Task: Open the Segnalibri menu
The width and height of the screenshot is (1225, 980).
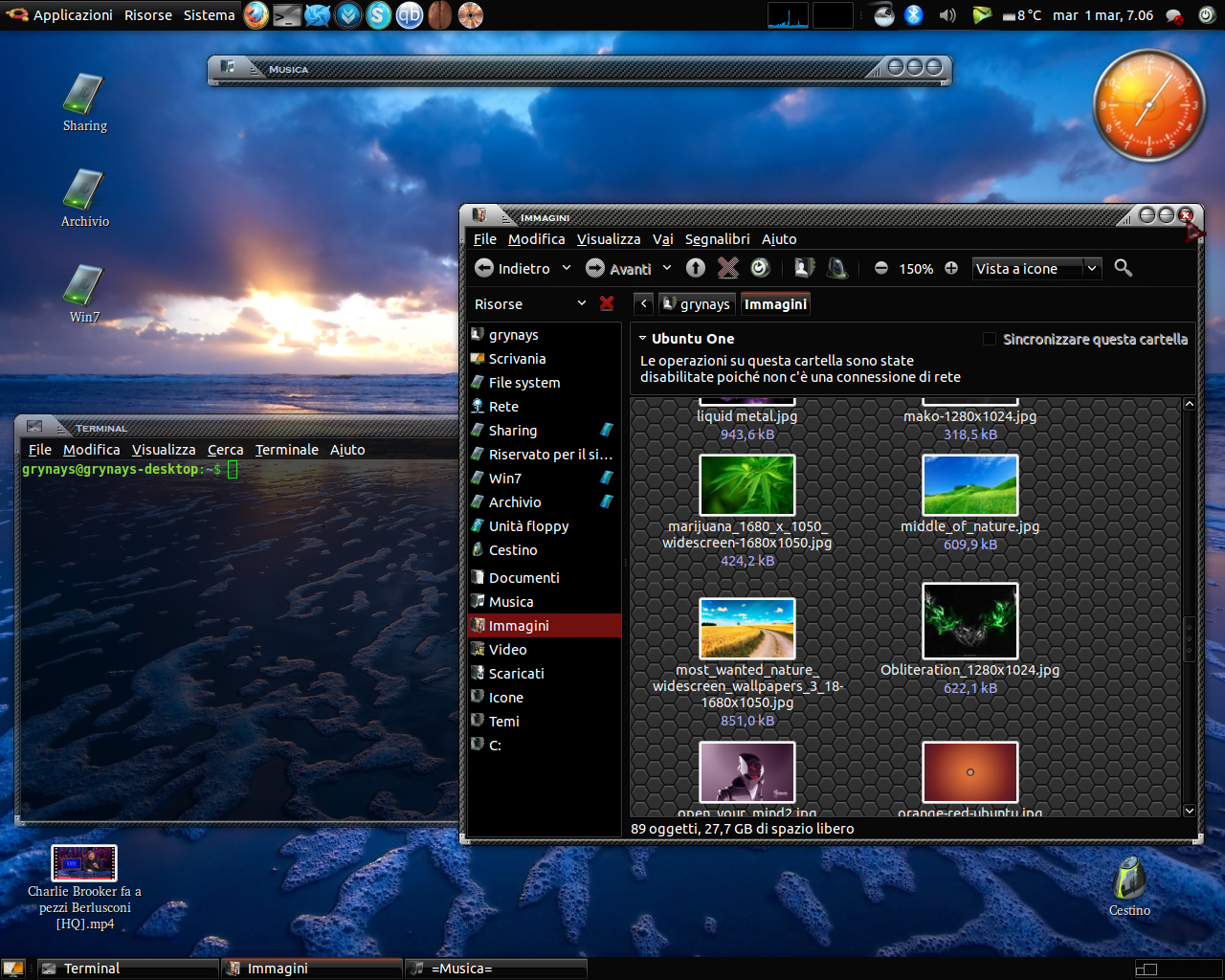Action: tap(717, 239)
